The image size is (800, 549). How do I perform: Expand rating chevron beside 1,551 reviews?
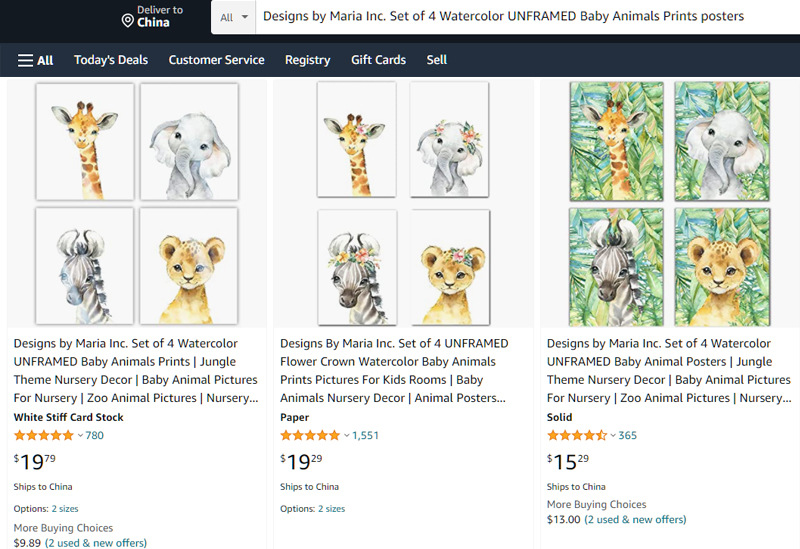pos(347,436)
